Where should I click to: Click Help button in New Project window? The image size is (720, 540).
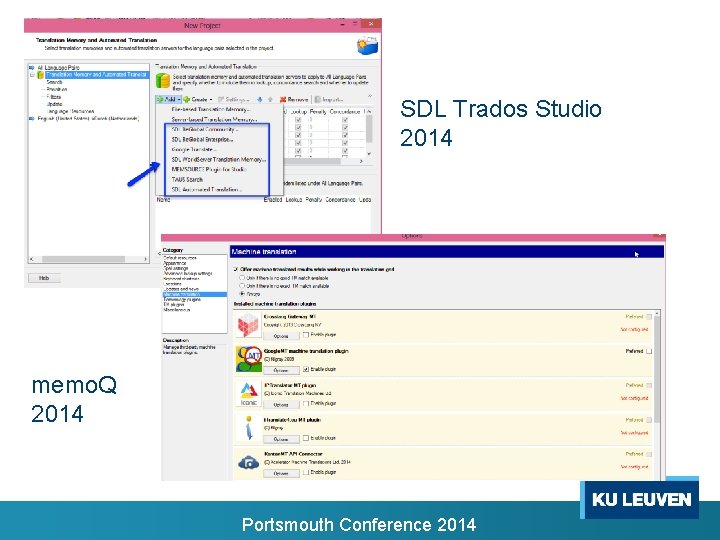pos(44,278)
